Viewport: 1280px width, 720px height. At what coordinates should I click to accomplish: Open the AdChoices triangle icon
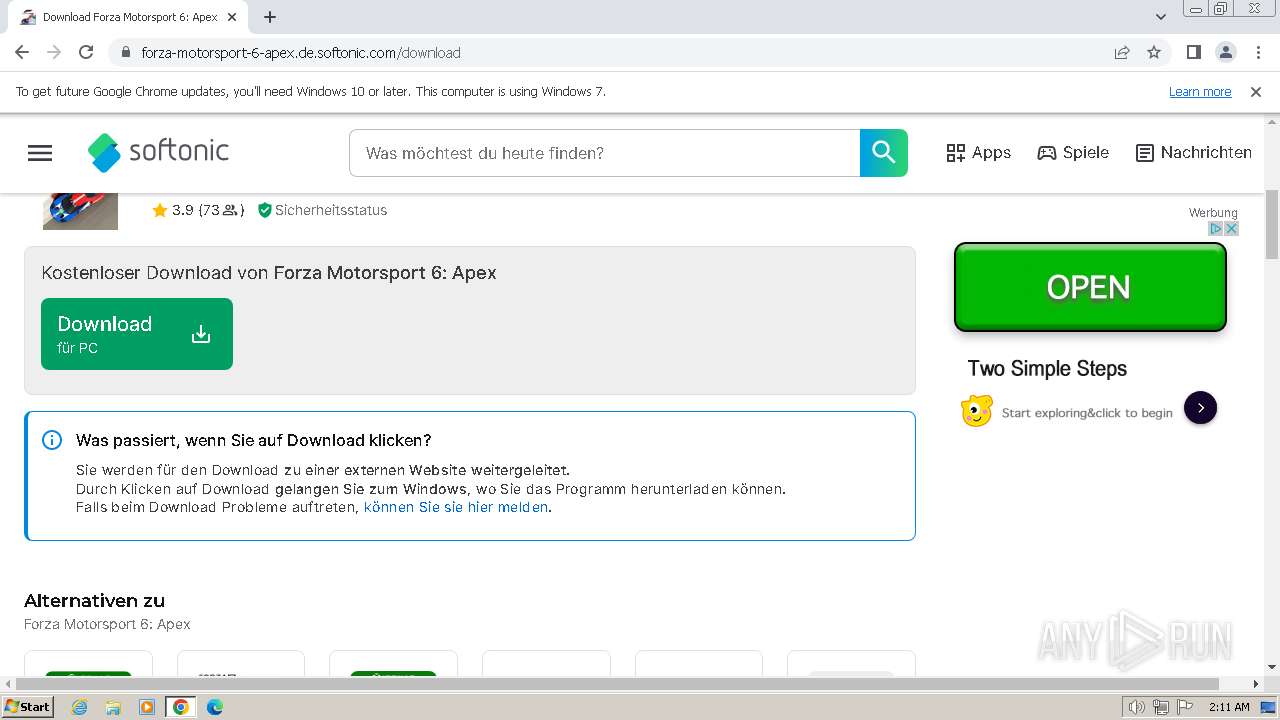point(1217,229)
